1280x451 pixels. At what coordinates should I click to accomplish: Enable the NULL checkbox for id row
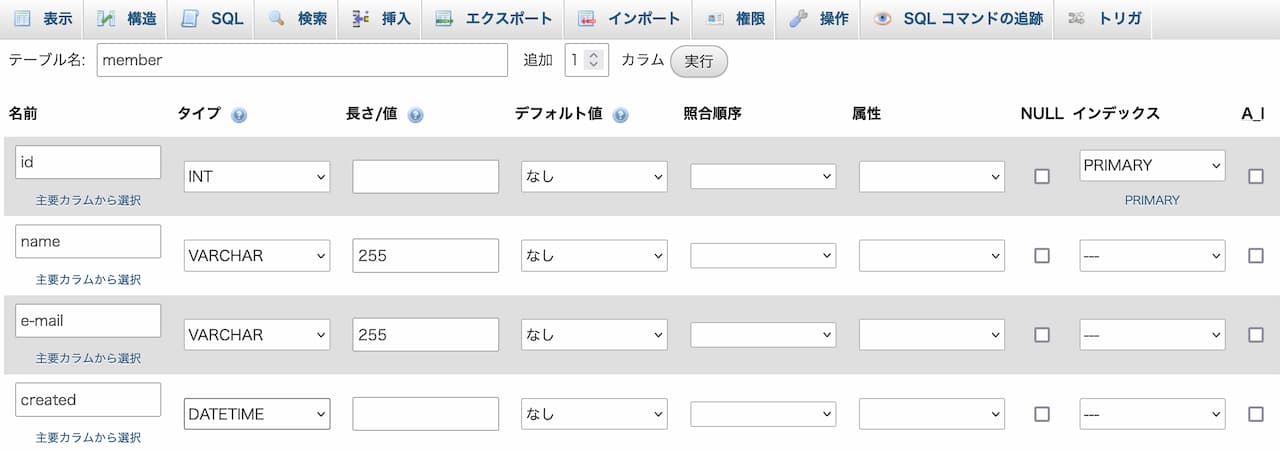click(1042, 176)
